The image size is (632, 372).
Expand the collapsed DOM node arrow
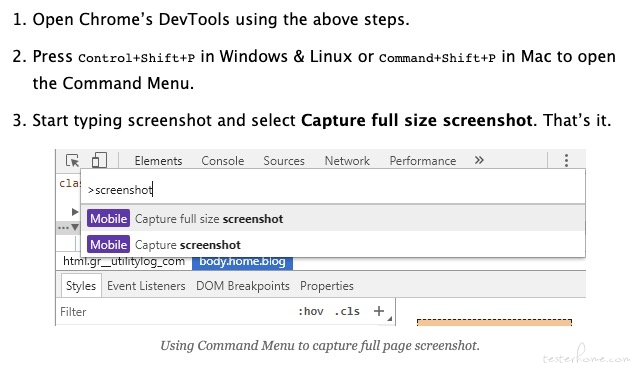pyautogui.click(x=75, y=211)
